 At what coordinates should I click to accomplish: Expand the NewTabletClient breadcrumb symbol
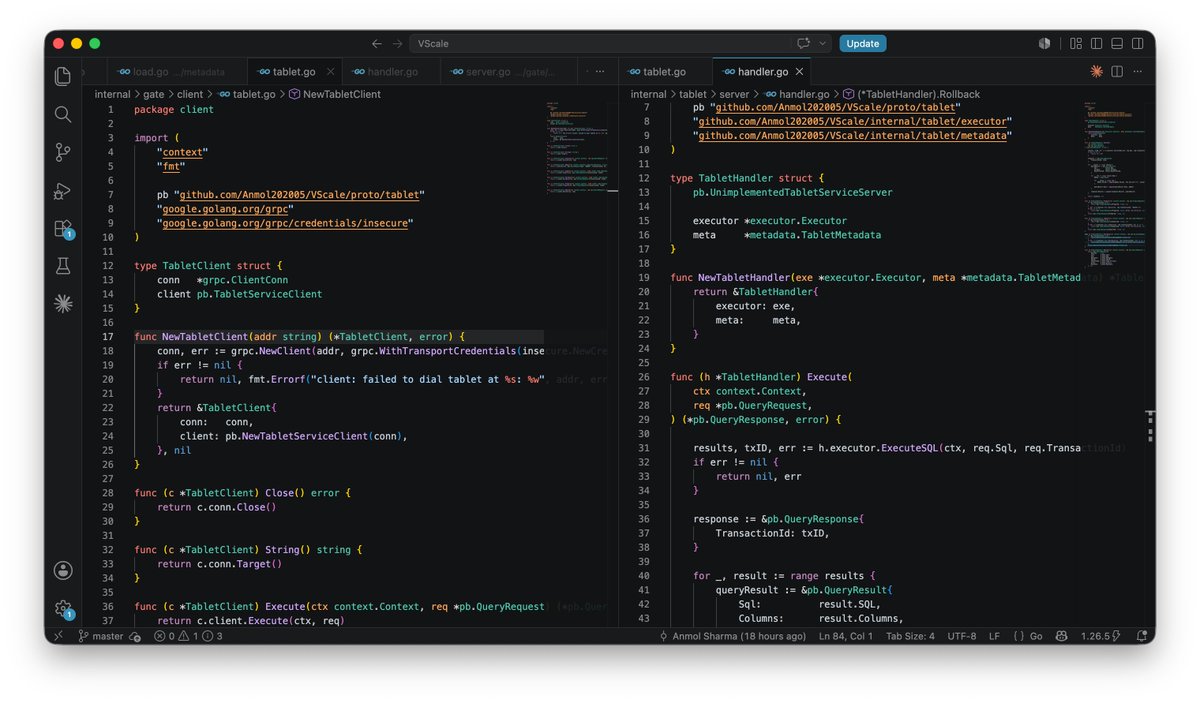(335, 94)
